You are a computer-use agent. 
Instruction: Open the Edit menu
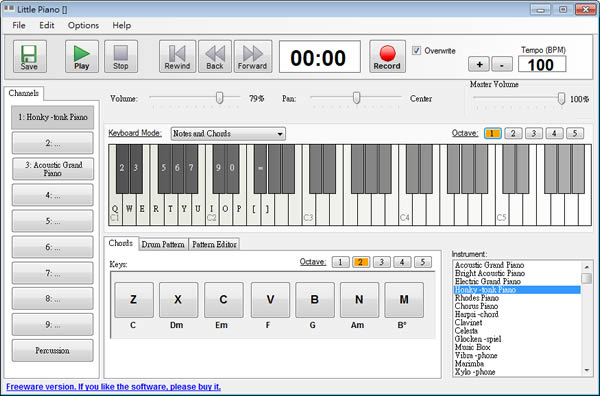pyautogui.click(x=47, y=25)
